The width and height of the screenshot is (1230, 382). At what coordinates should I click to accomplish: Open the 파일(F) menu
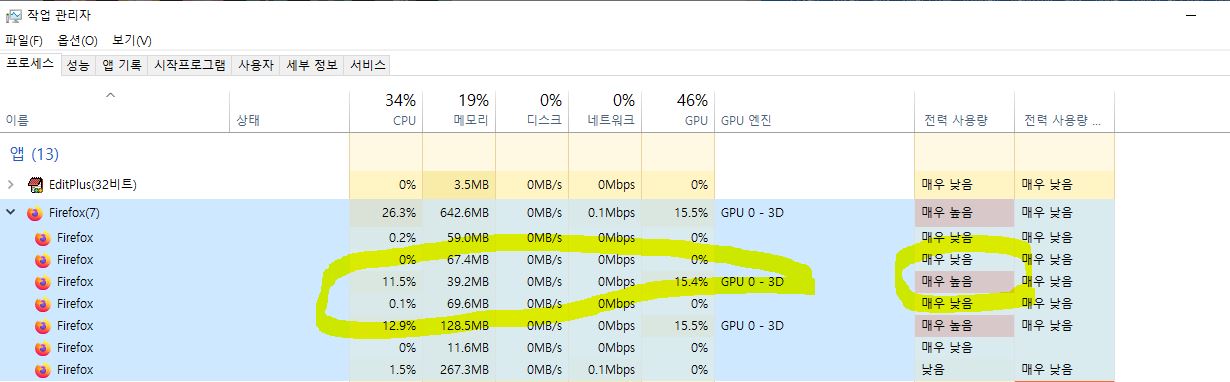click(x=24, y=41)
